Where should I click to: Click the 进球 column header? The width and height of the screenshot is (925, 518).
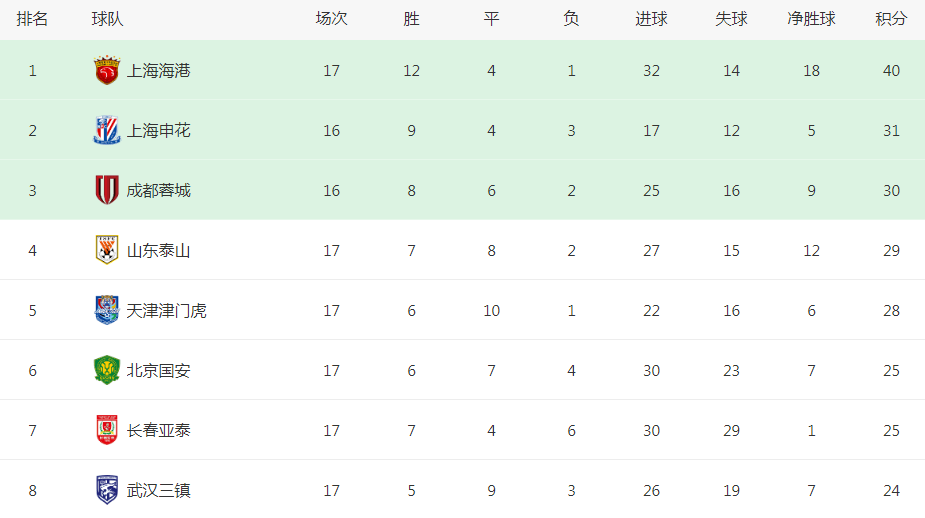651,19
